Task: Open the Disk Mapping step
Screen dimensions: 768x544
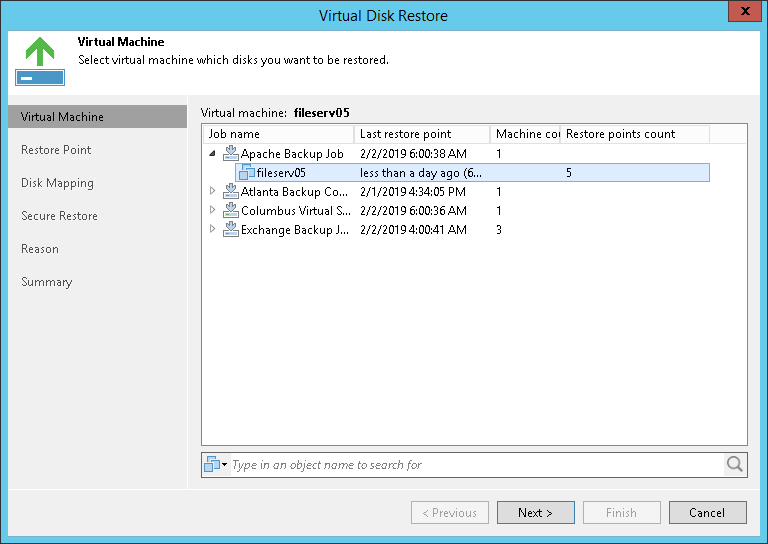Action: tap(57, 183)
